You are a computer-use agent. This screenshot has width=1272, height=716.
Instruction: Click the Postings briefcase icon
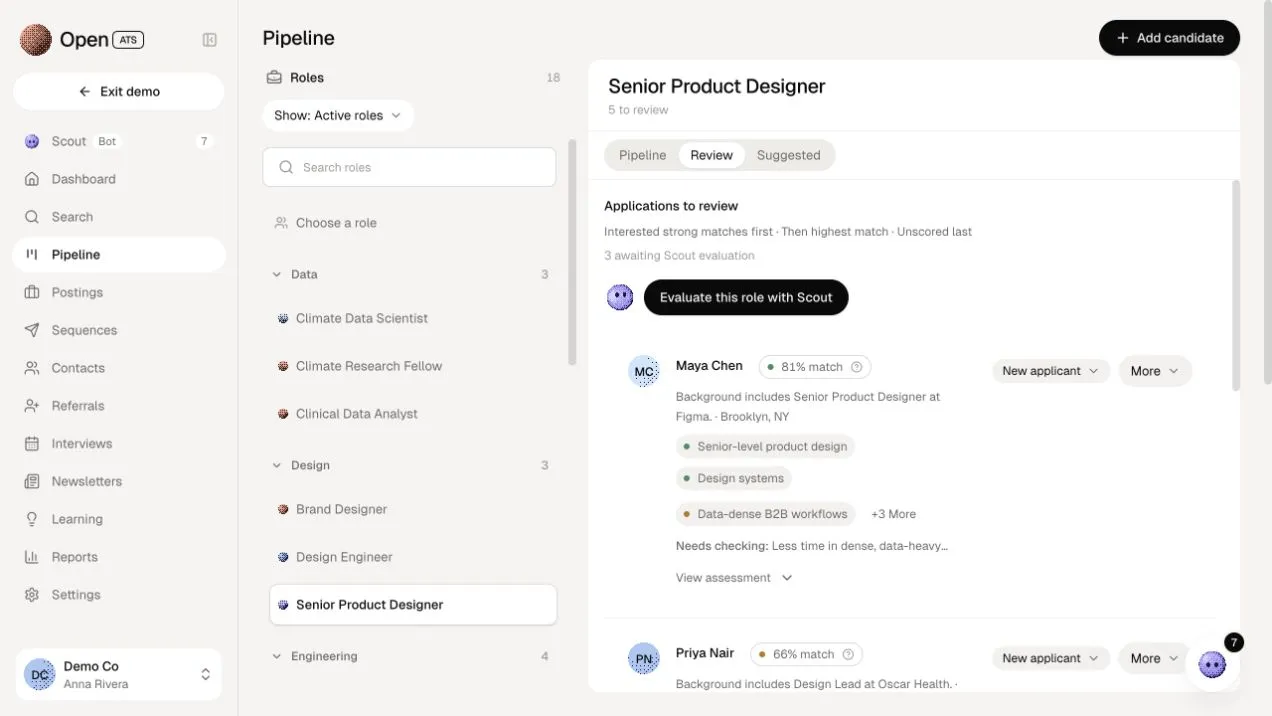click(x=32, y=293)
